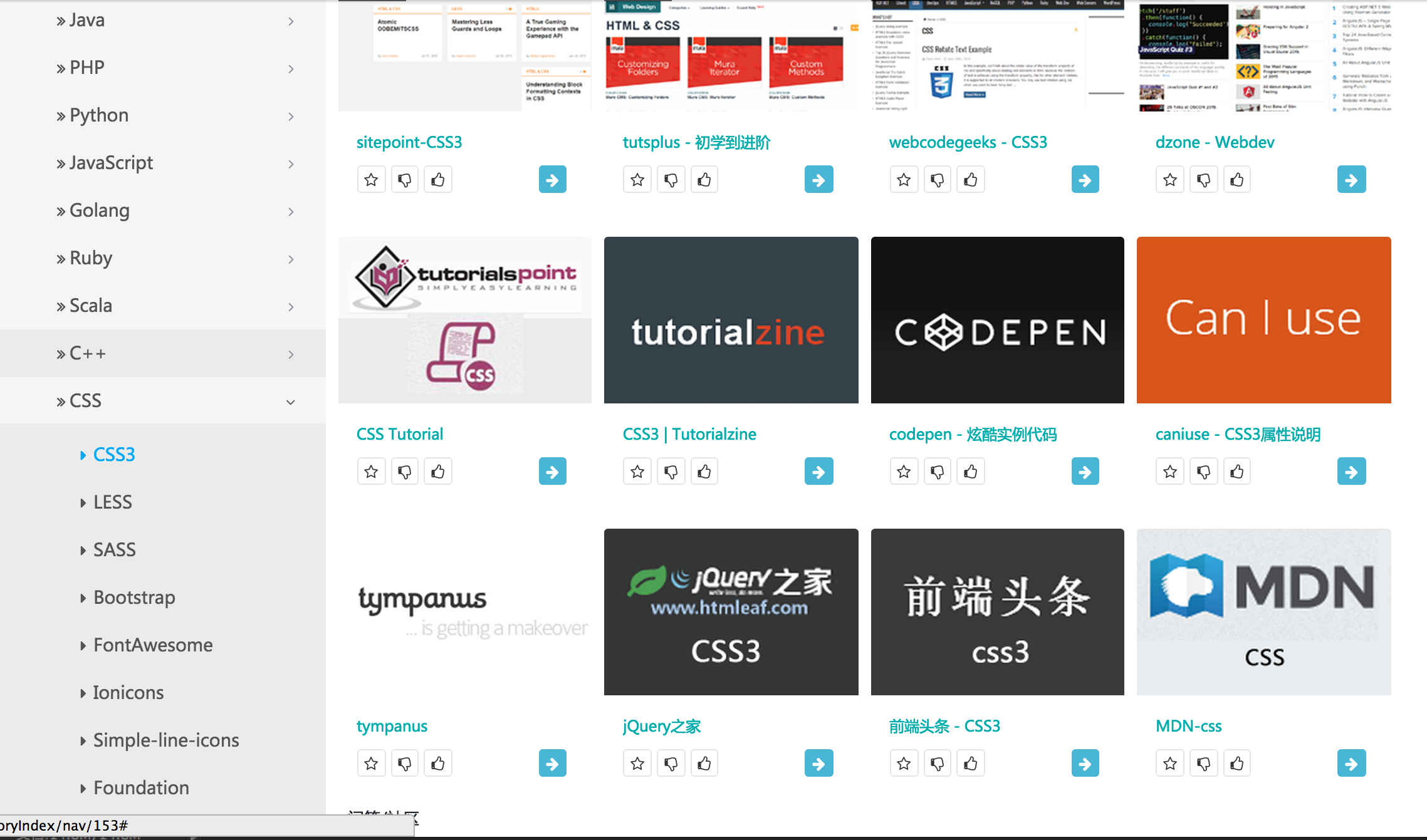Expand the Golang category chevron

click(291, 212)
